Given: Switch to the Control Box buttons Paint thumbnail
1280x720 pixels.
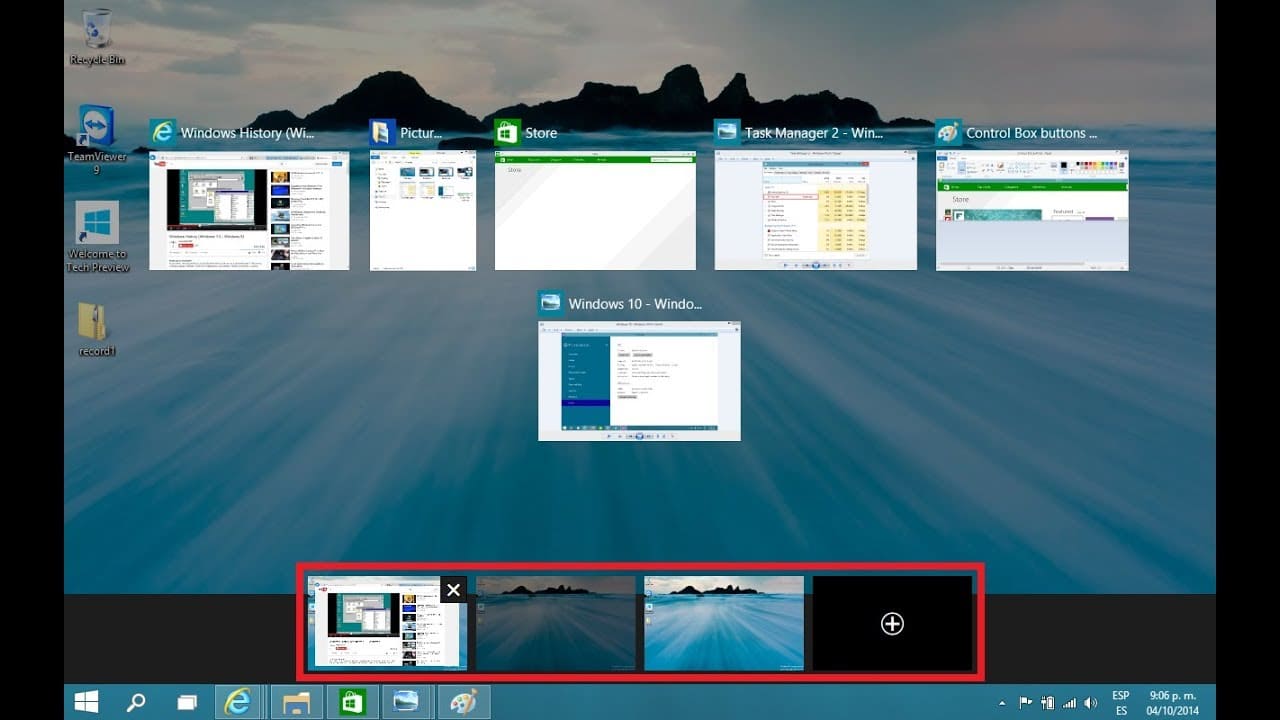Looking at the screenshot, I should point(1032,210).
